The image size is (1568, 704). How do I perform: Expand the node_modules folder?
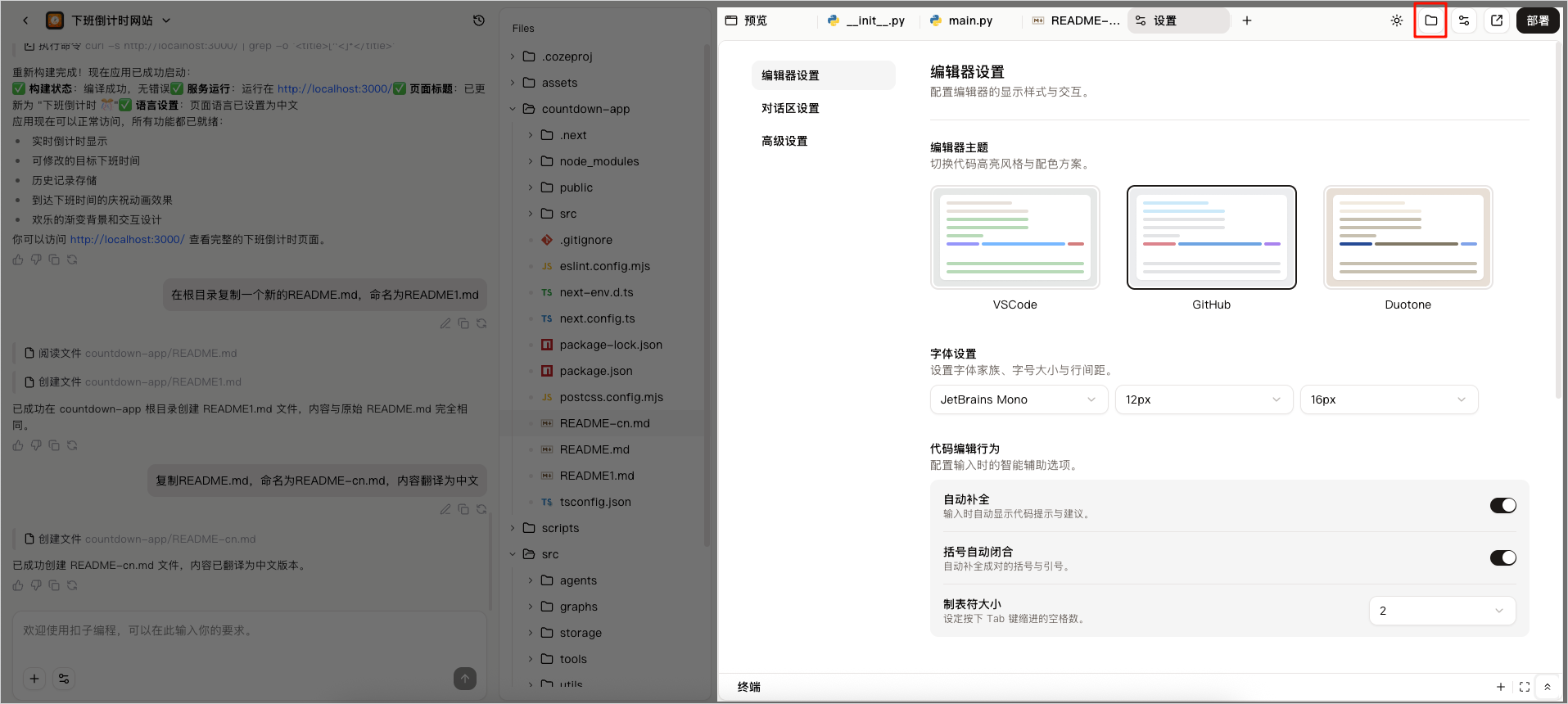point(531,161)
